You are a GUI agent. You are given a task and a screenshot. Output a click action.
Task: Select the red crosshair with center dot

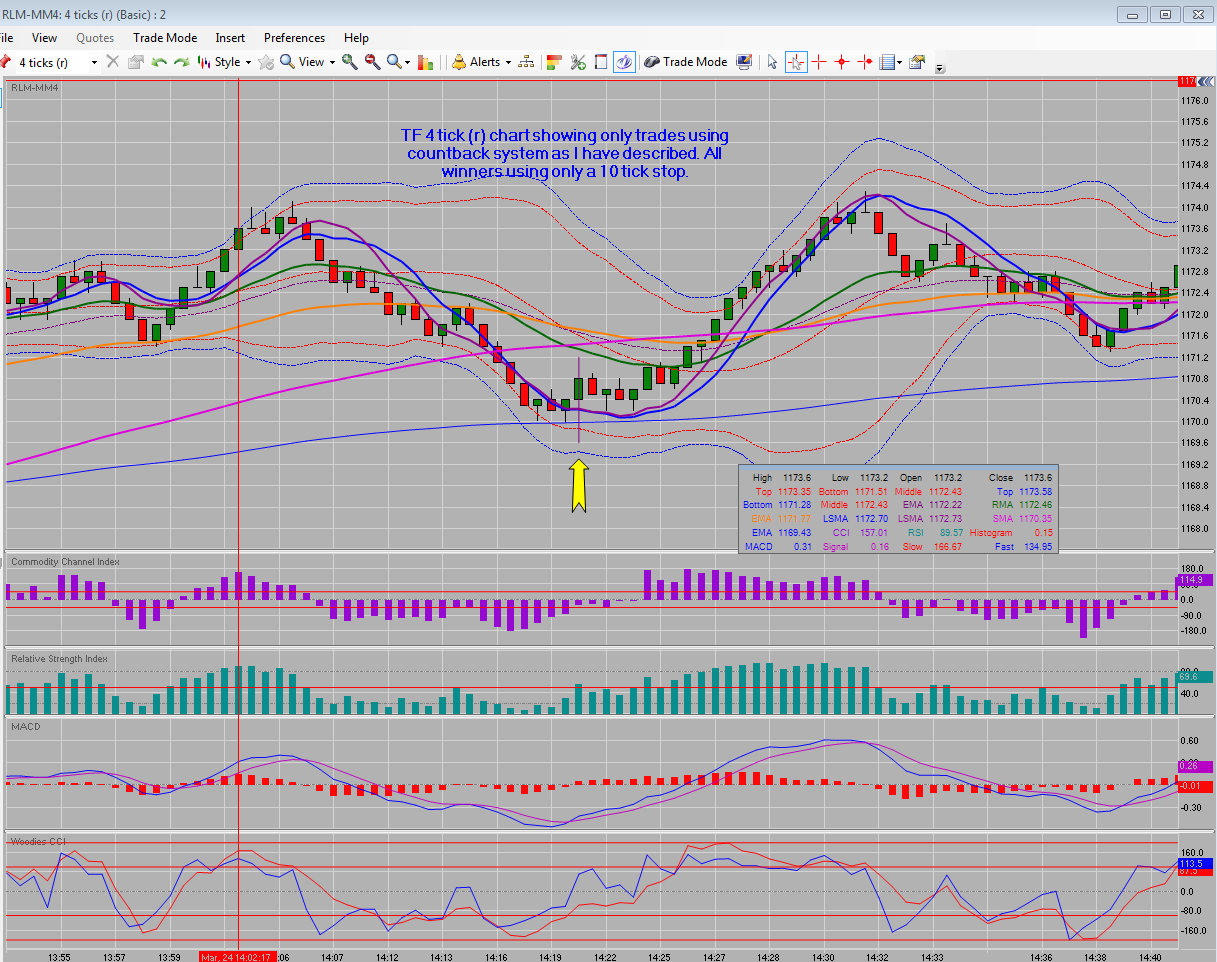[x=842, y=62]
